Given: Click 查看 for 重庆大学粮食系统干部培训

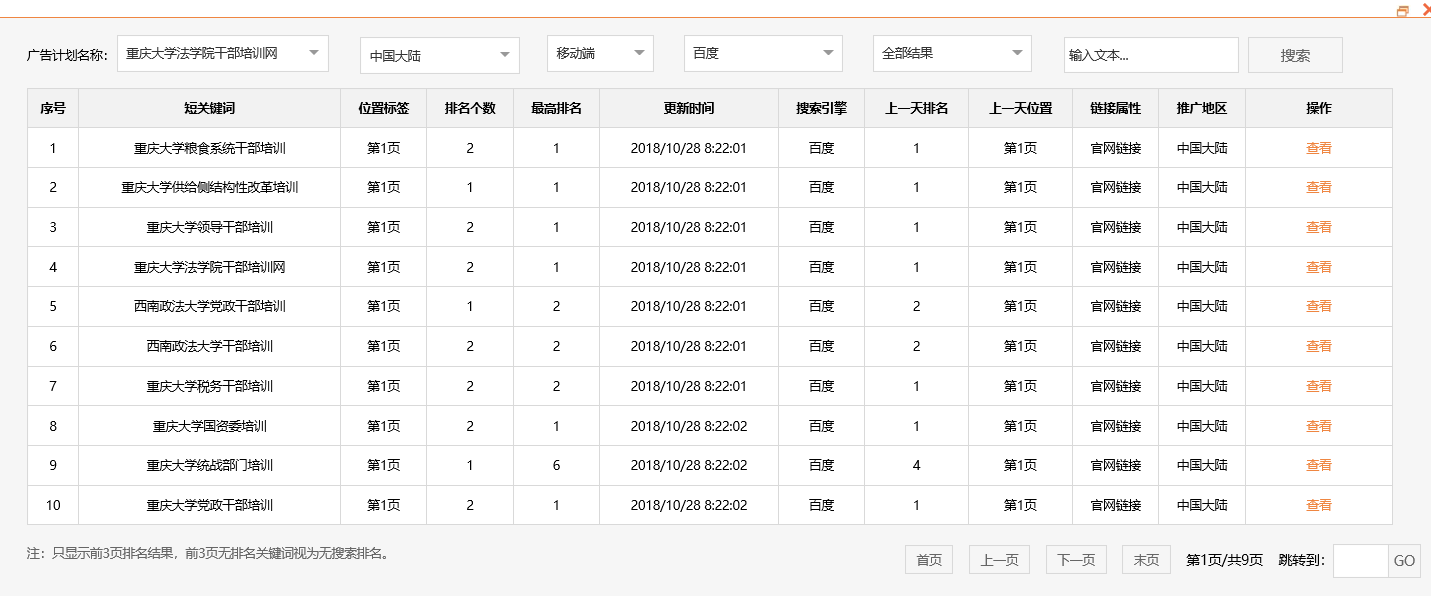Looking at the screenshot, I should point(1318,148).
